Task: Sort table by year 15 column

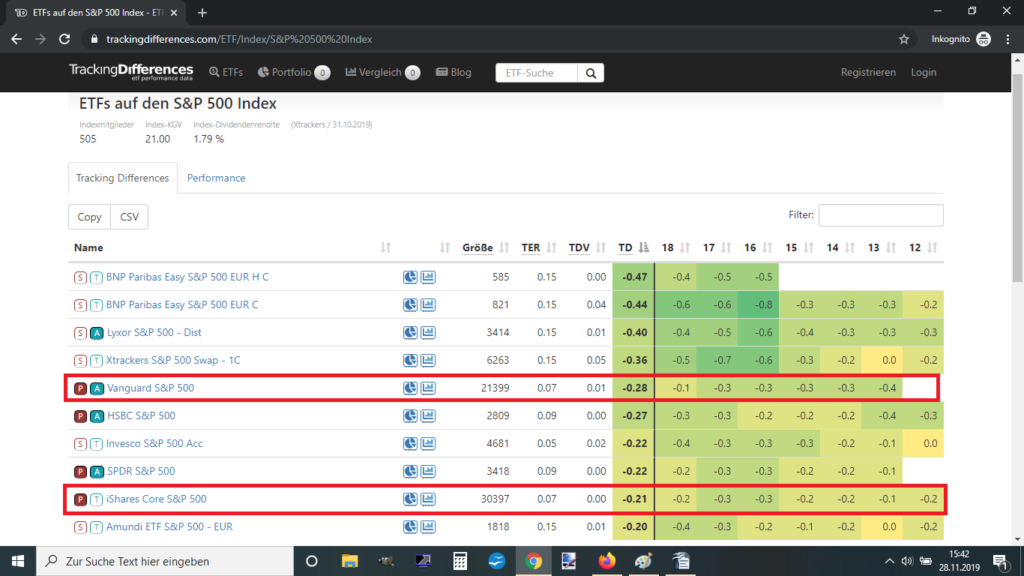Action: point(799,248)
